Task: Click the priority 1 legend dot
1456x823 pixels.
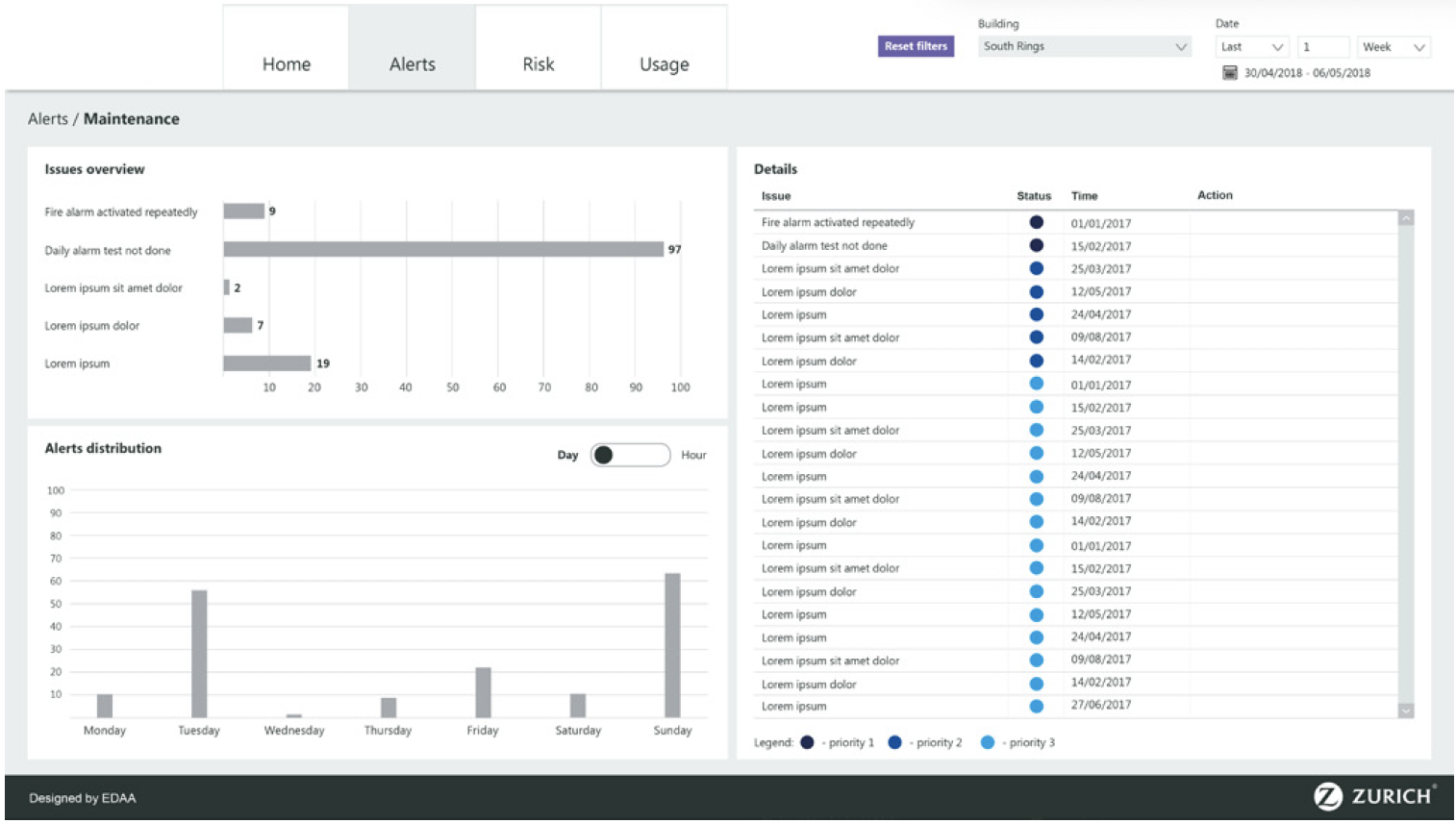Action: click(x=807, y=742)
